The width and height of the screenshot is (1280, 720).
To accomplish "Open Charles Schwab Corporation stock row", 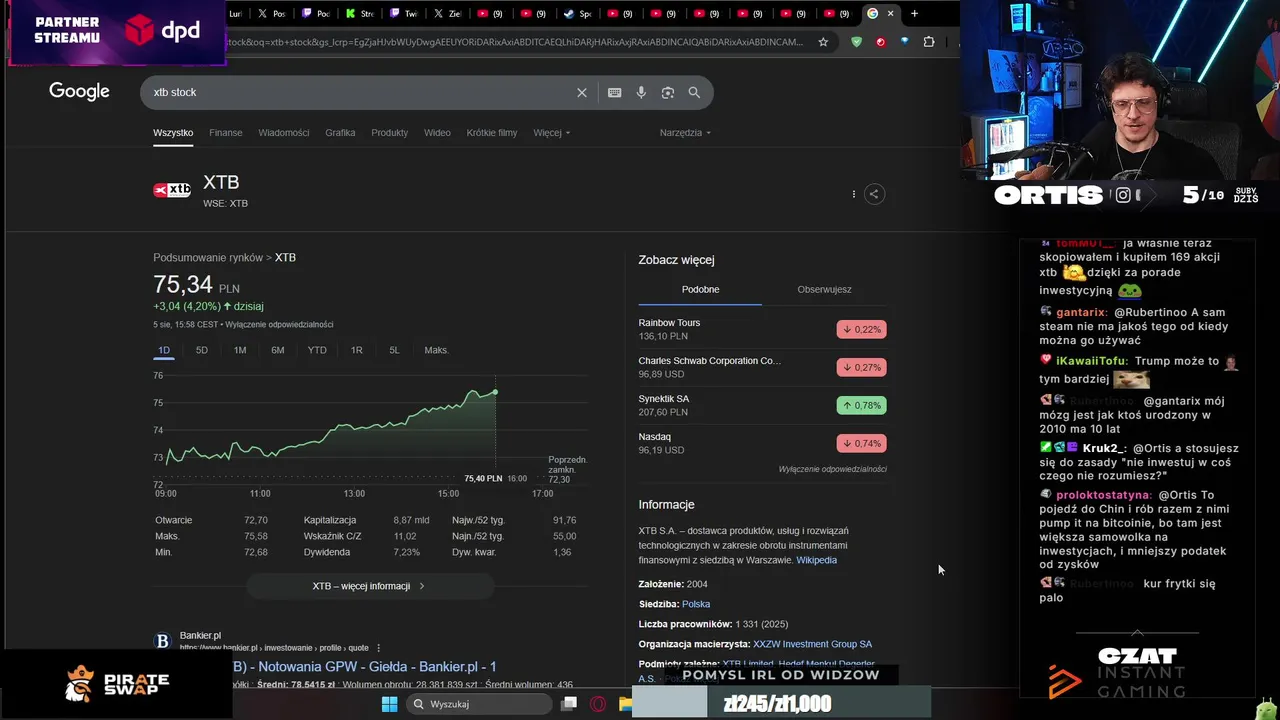I will pos(762,367).
